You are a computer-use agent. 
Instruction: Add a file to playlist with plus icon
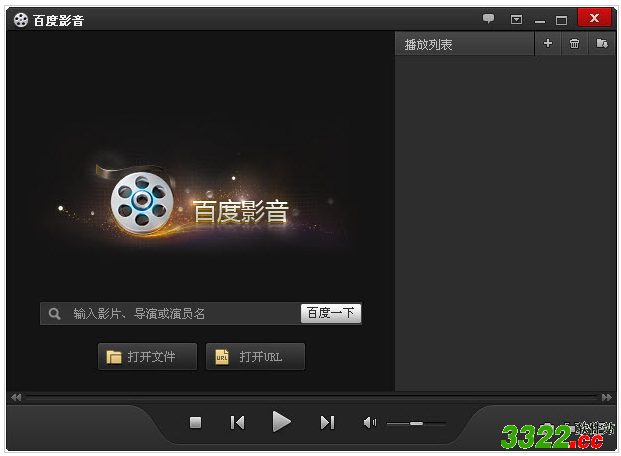548,43
